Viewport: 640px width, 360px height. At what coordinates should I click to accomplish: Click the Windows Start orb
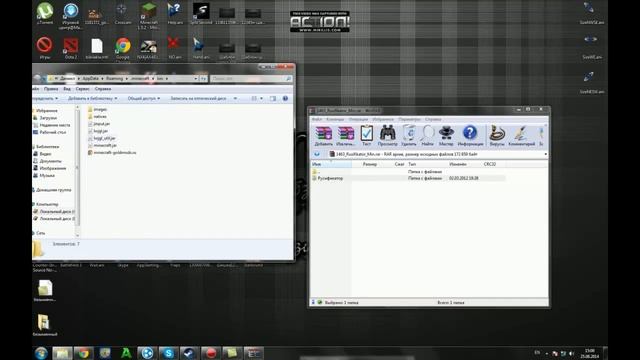(x=41, y=353)
